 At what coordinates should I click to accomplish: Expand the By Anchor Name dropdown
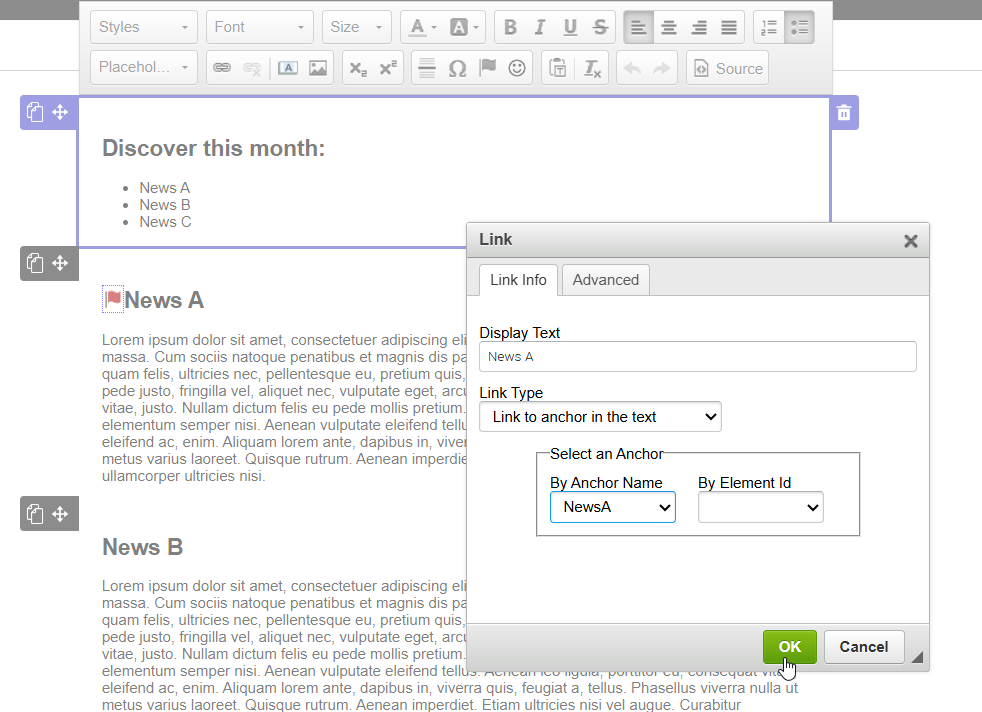tap(612, 507)
